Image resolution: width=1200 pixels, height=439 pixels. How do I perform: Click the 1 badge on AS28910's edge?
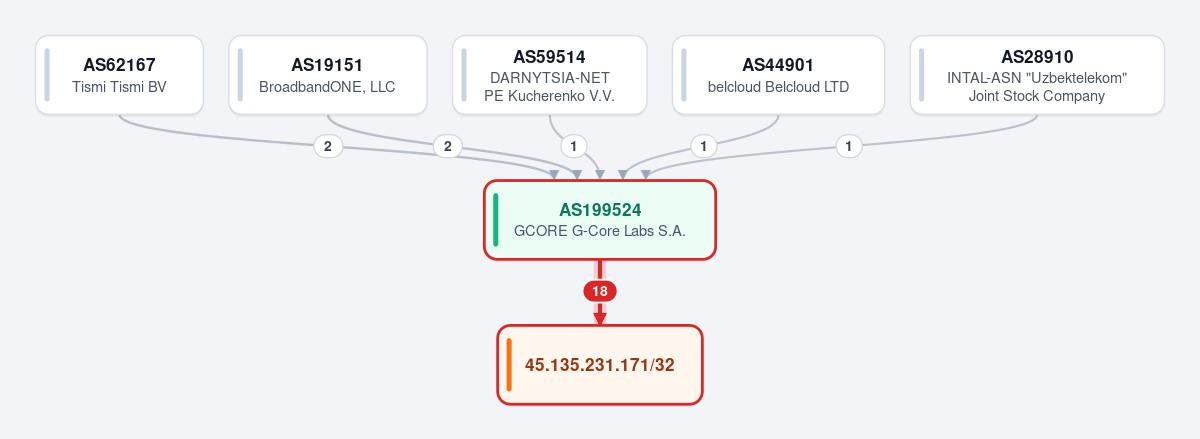[849, 146]
